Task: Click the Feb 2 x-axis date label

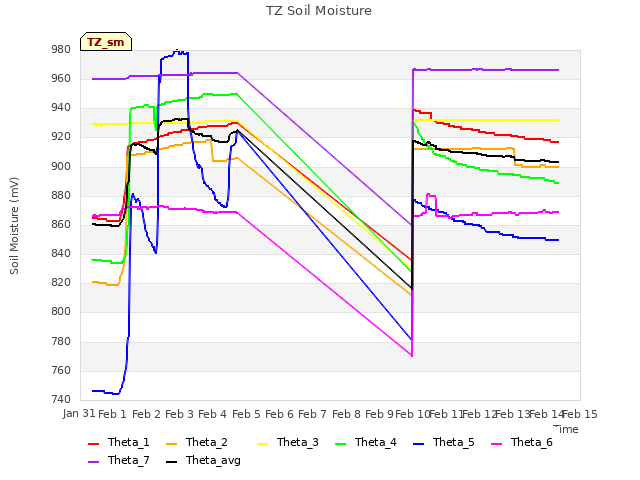Action: point(146,414)
